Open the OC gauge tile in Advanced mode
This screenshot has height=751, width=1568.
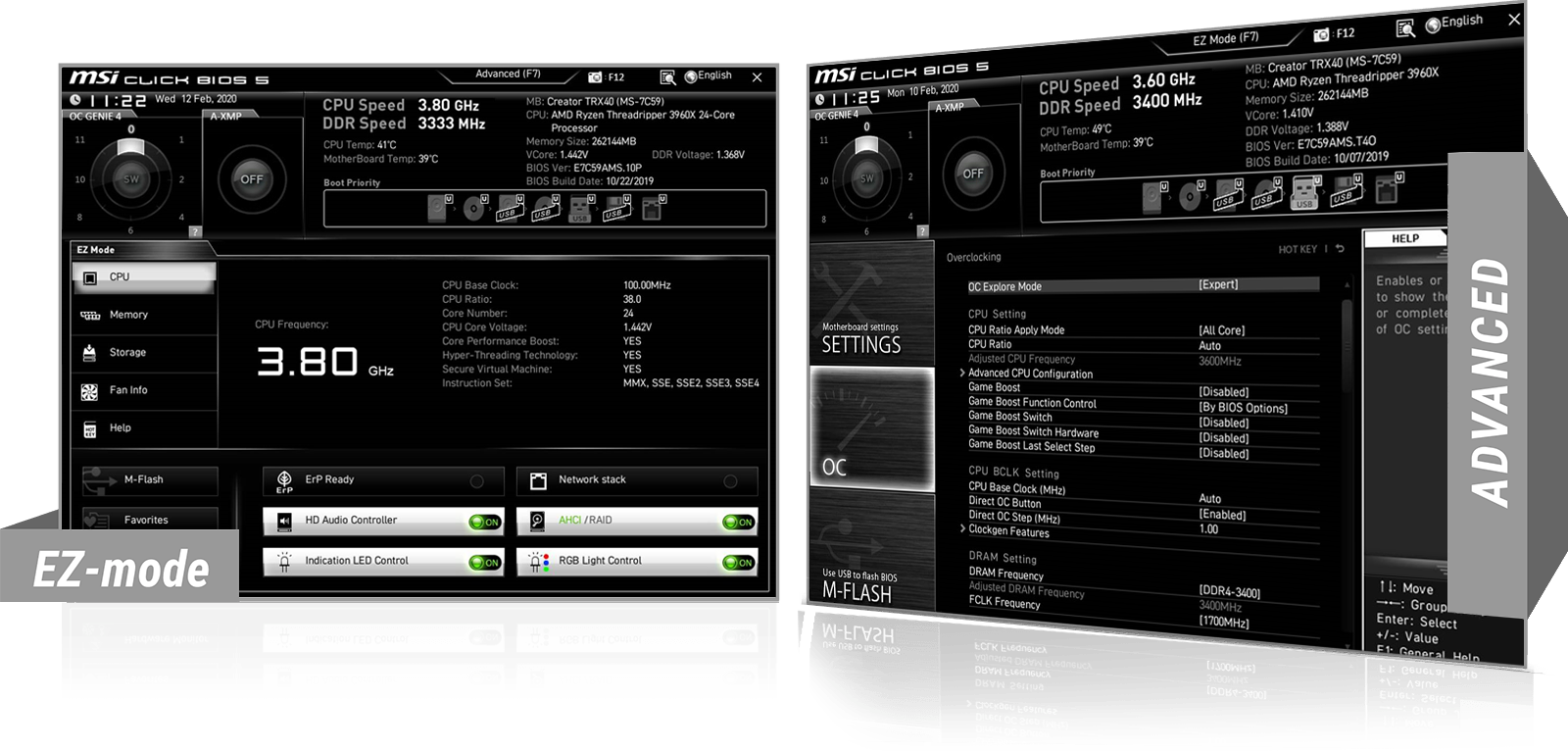[x=871, y=426]
